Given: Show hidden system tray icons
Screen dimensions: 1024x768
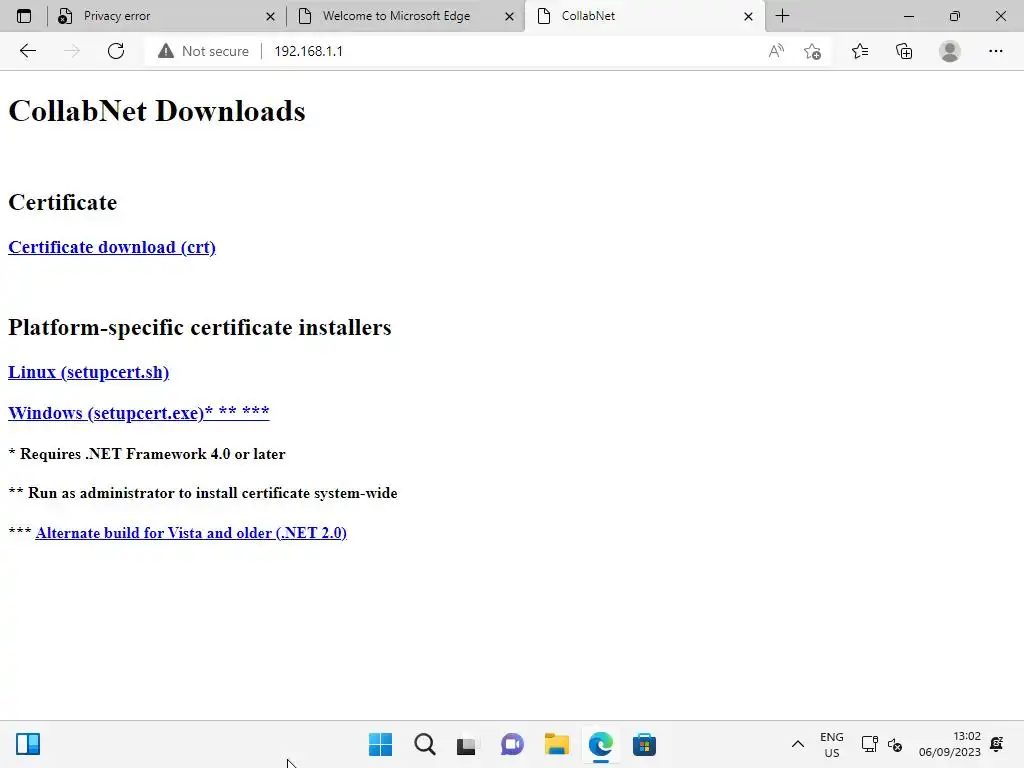Looking at the screenshot, I should (x=797, y=744).
